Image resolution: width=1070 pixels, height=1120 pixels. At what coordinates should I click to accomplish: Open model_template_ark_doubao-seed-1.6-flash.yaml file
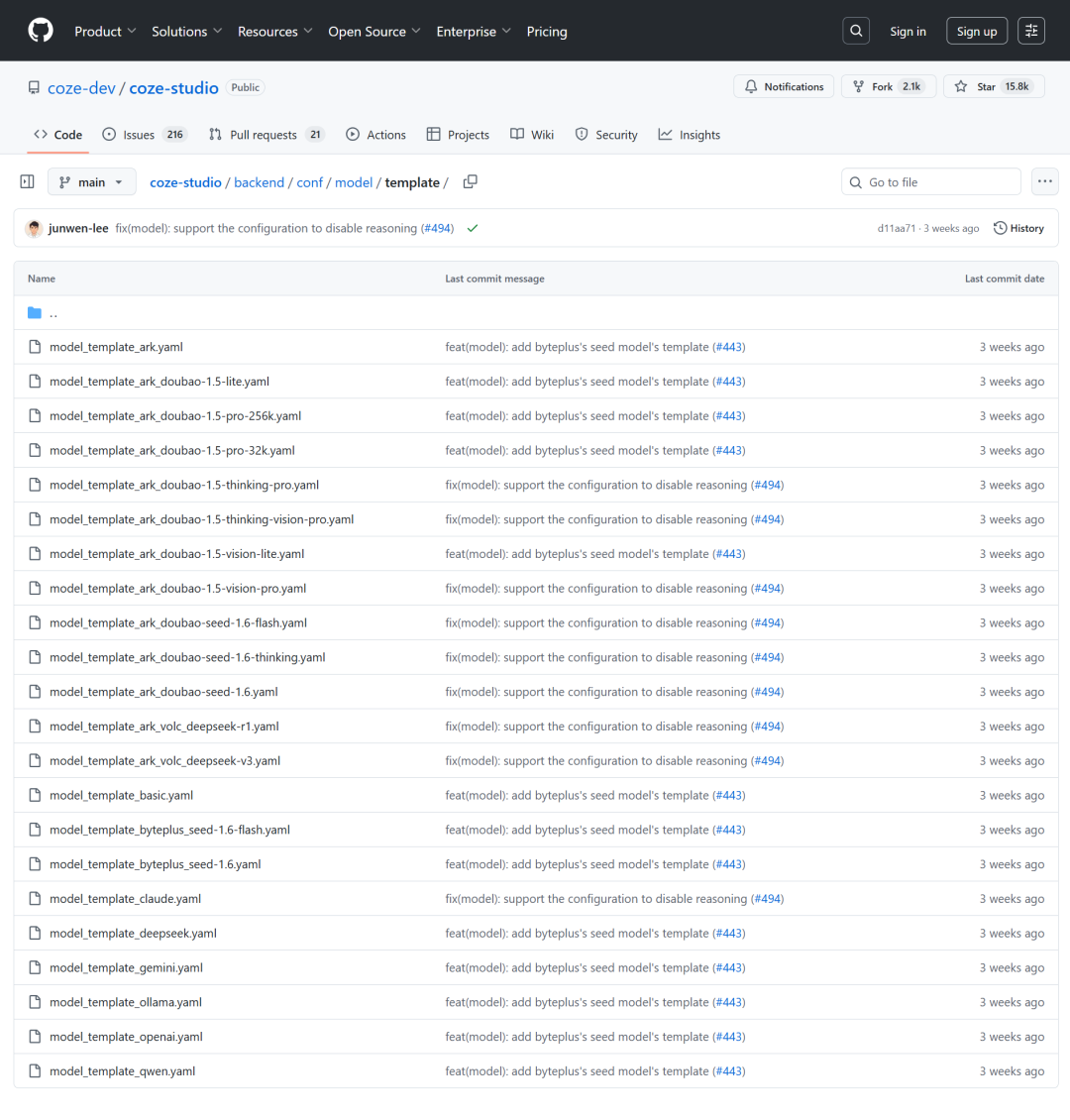tap(177, 622)
